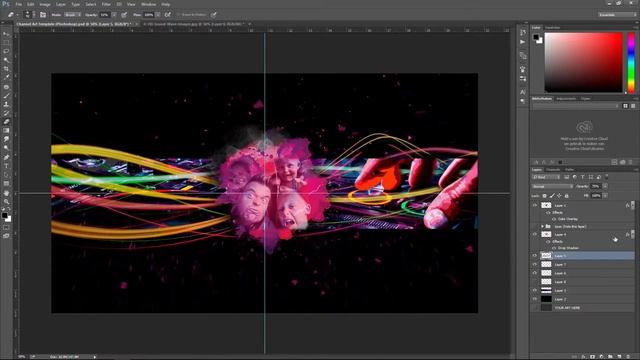Select the Rectangular Marquee tool
640x360 pixels.
point(6,42)
